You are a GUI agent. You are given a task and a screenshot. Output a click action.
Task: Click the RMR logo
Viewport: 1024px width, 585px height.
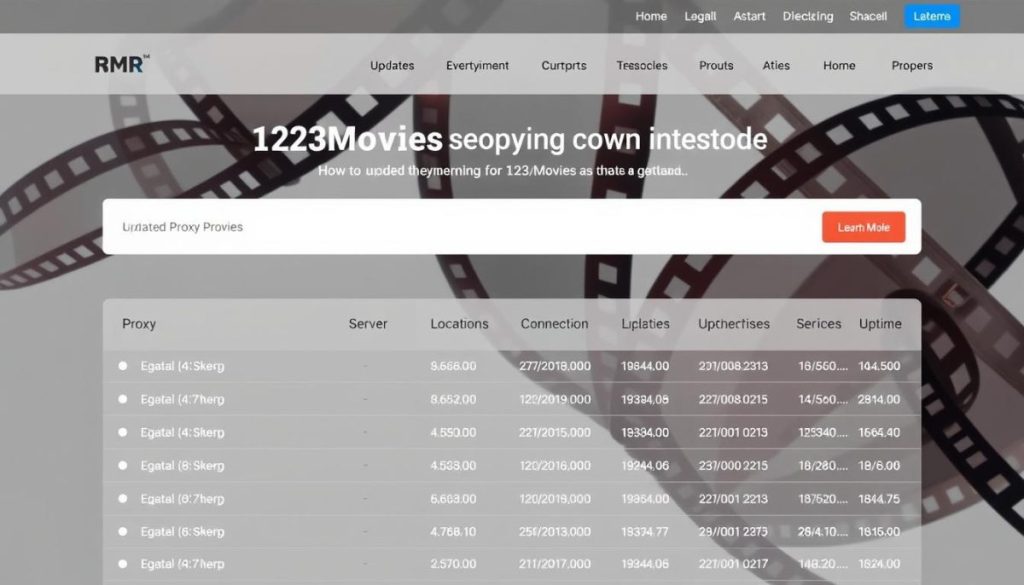[122, 64]
